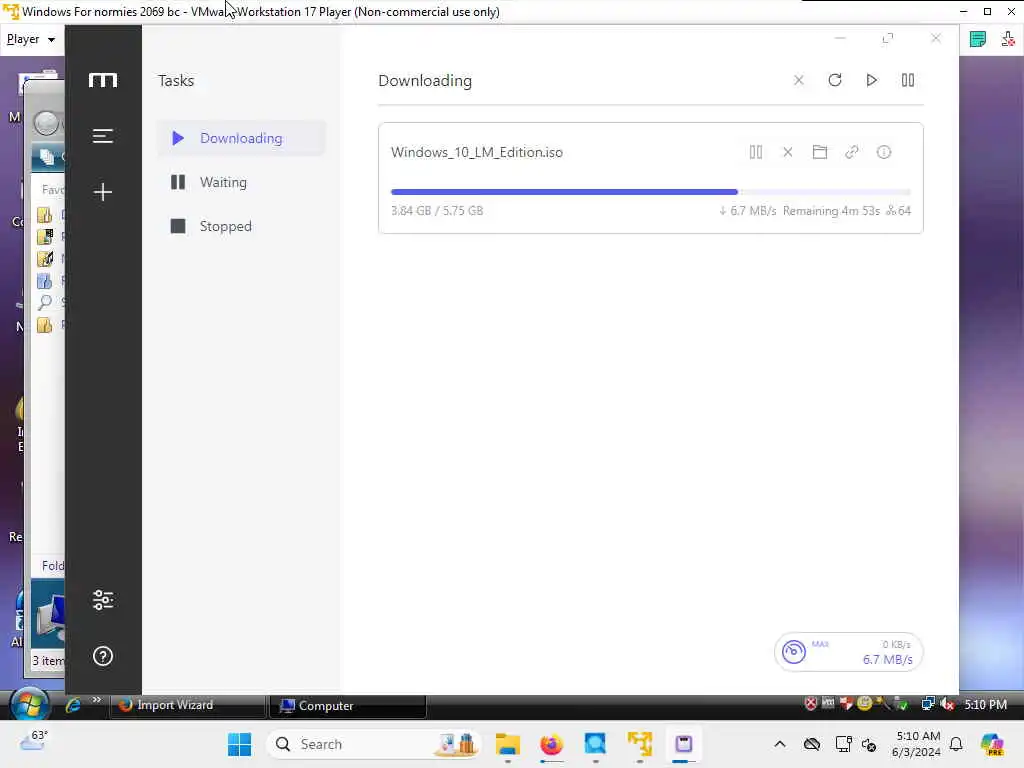
Task: Click the download progress bar of the ISO
Action: 650,192
